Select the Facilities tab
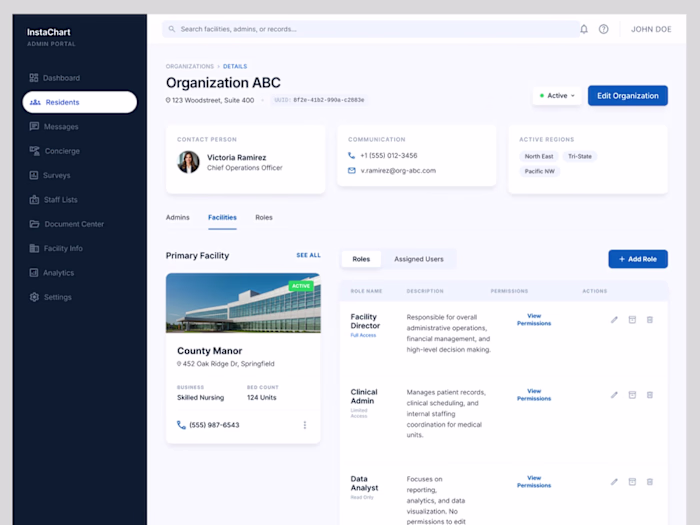The width and height of the screenshot is (700, 525). [x=222, y=217]
